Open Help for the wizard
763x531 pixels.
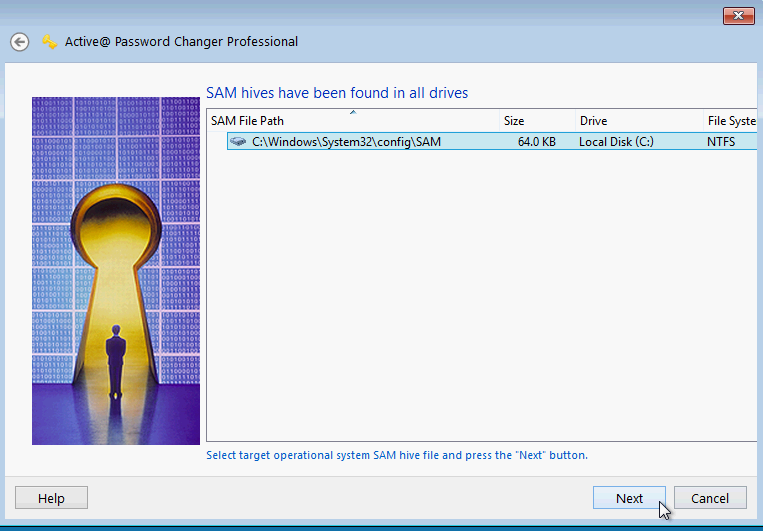pyautogui.click(x=52, y=498)
